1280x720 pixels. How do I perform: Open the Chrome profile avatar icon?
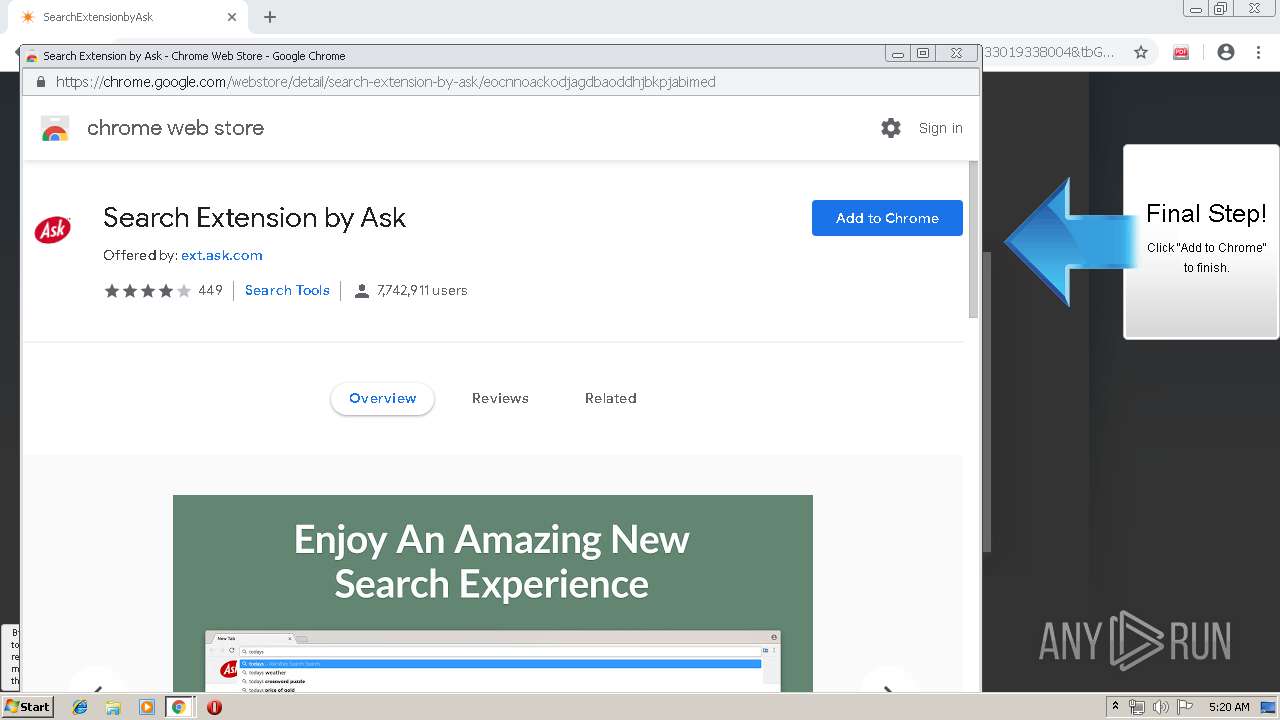click(1226, 52)
